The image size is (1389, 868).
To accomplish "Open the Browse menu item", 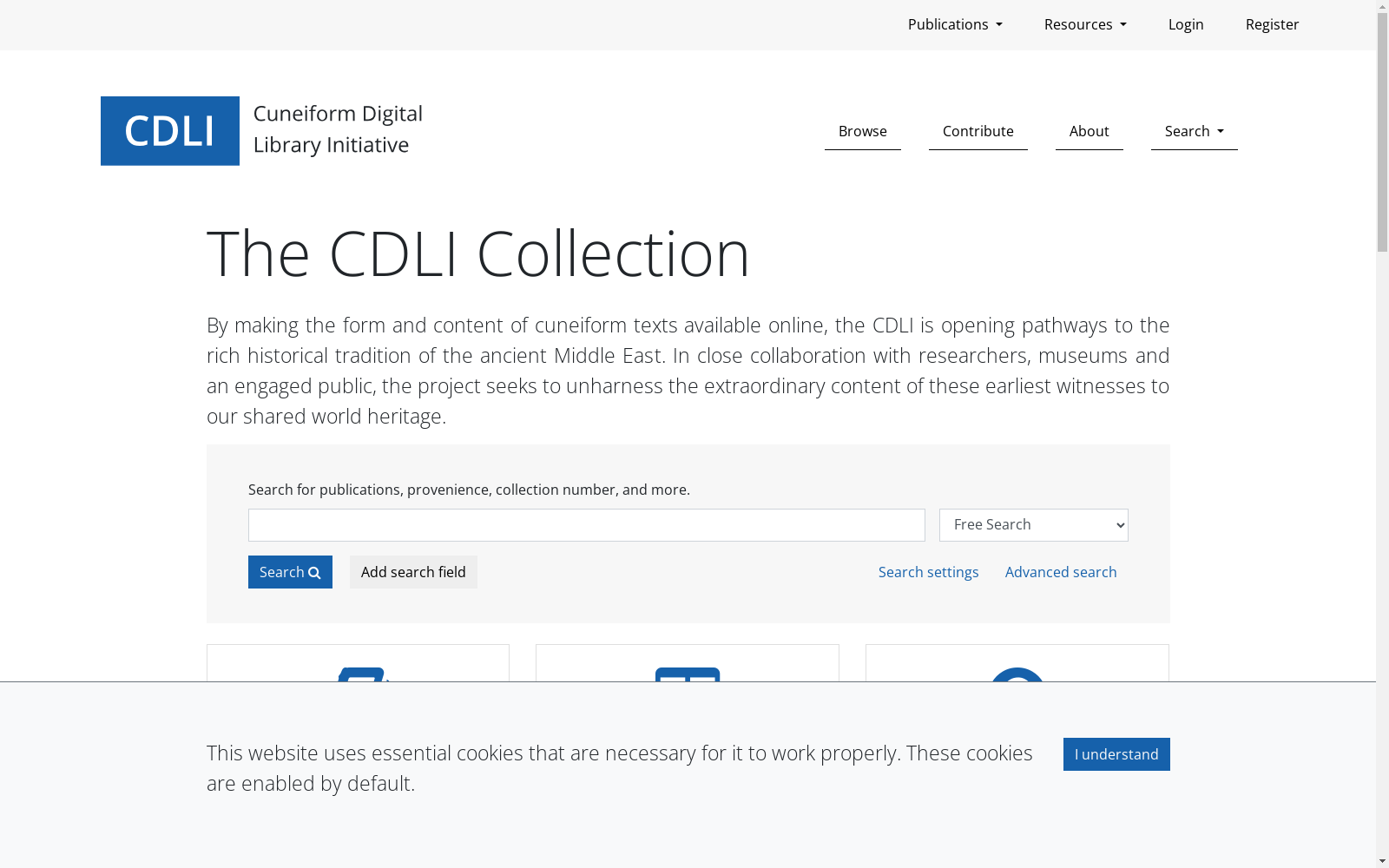I will pyautogui.click(x=863, y=131).
